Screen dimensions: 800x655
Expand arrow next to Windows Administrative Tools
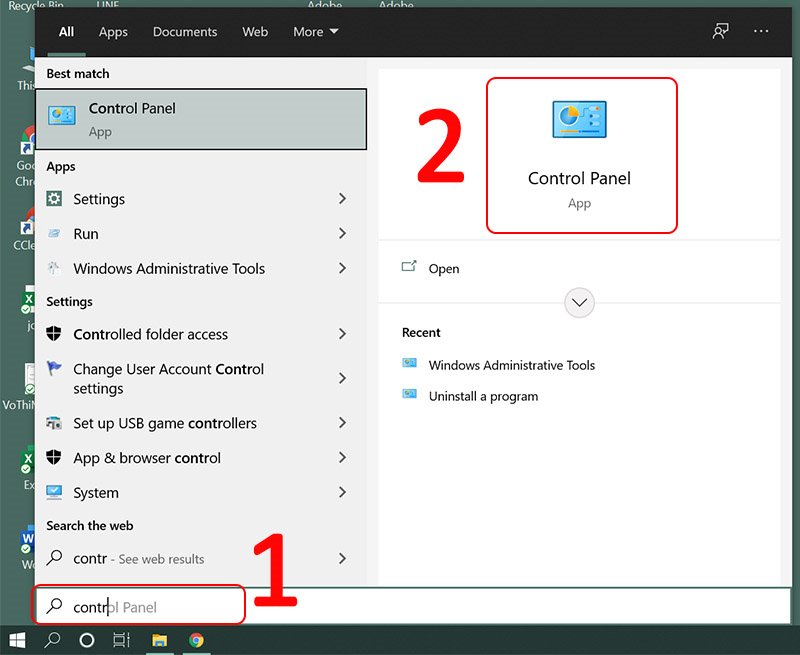click(342, 268)
